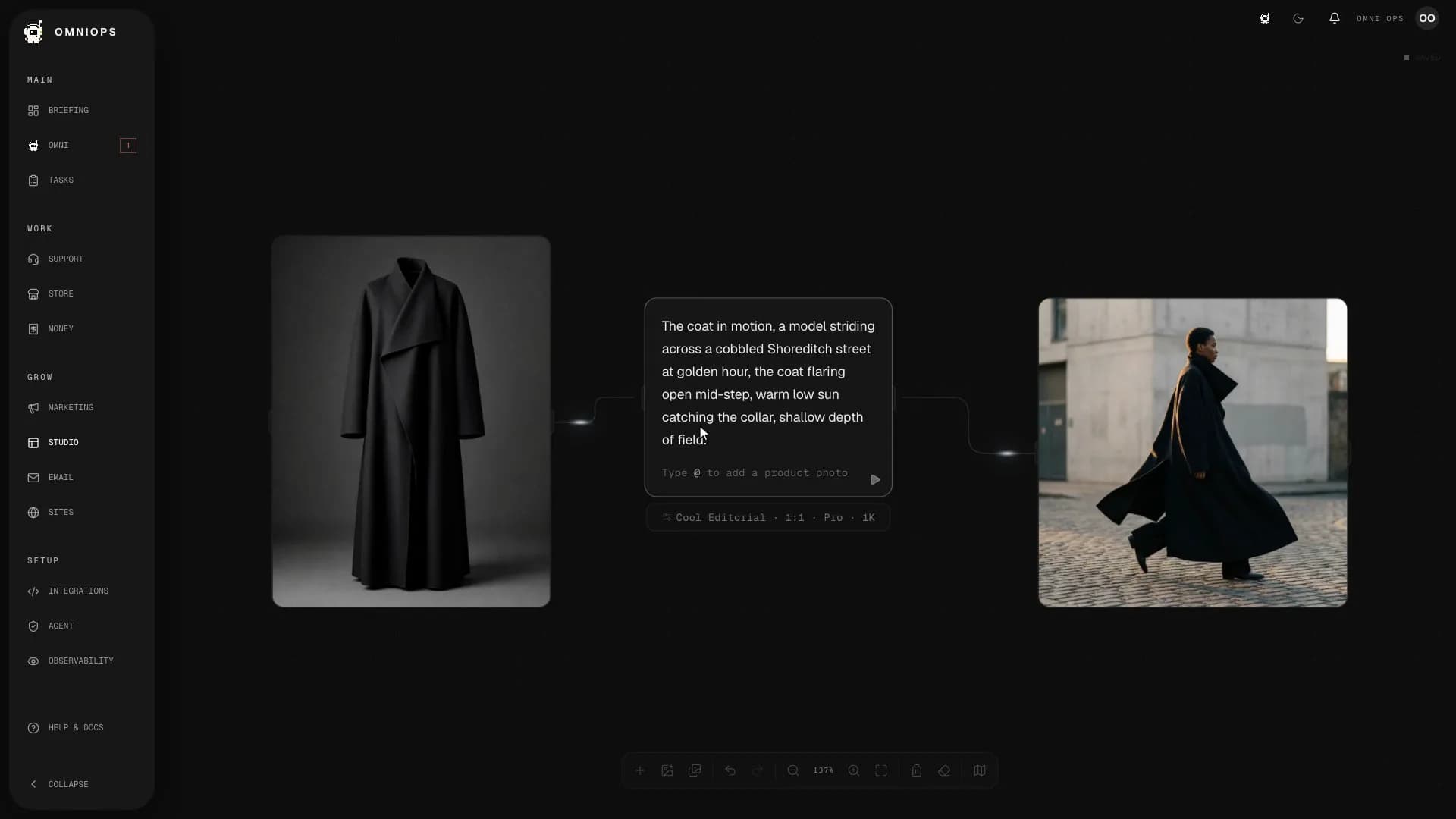Zoom out the canvas
1456x819 pixels.
pos(793,771)
